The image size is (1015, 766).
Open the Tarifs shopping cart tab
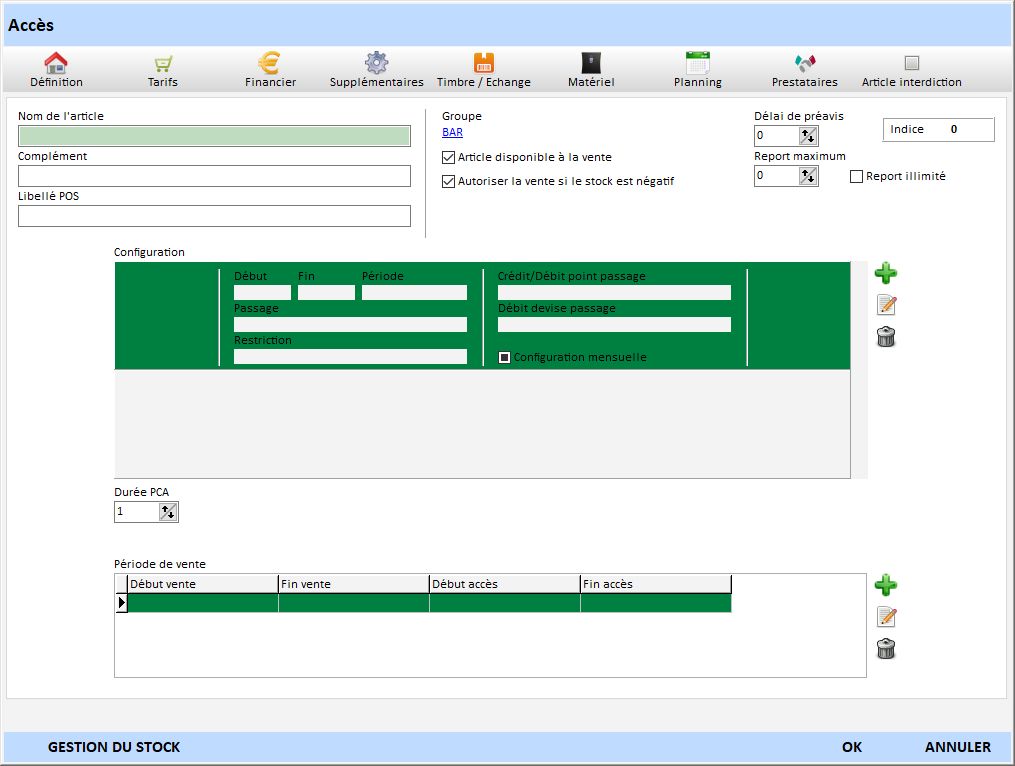tap(162, 70)
